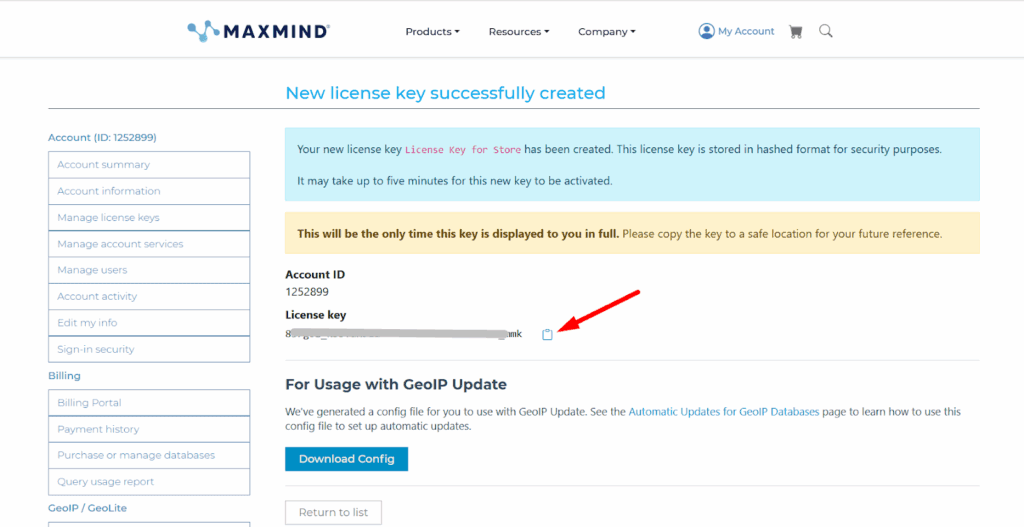Click 'For Usage with GeoIP Update' heading
This screenshot has height=527, width=1024.
(396, 385)
